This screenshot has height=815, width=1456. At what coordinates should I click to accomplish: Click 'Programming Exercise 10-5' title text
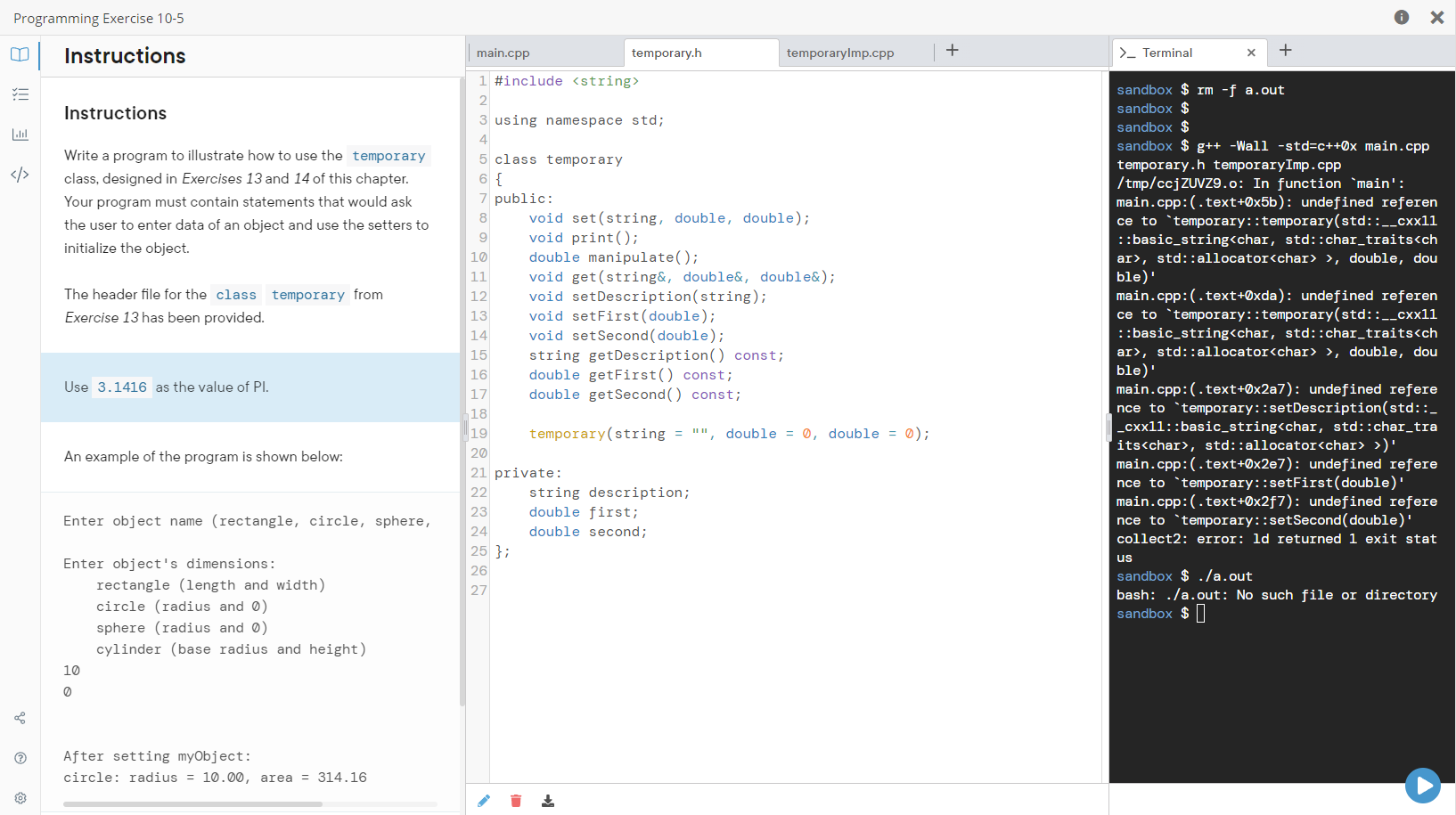tap(99, 18)
